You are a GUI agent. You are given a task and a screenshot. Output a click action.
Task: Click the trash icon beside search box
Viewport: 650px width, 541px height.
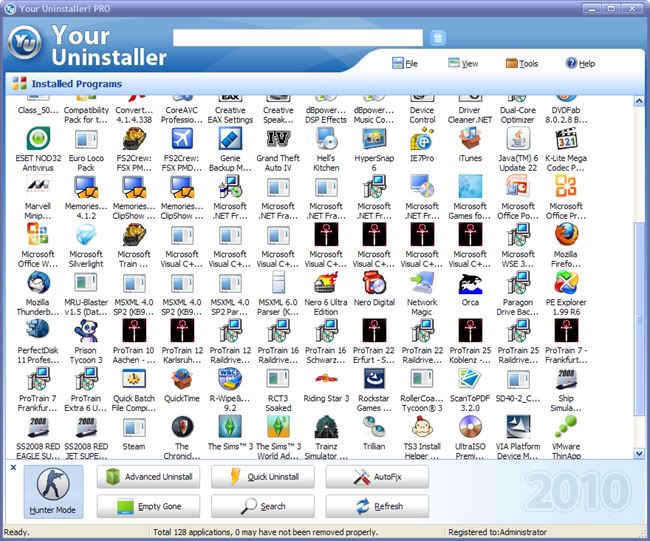[x=438, y=38]
